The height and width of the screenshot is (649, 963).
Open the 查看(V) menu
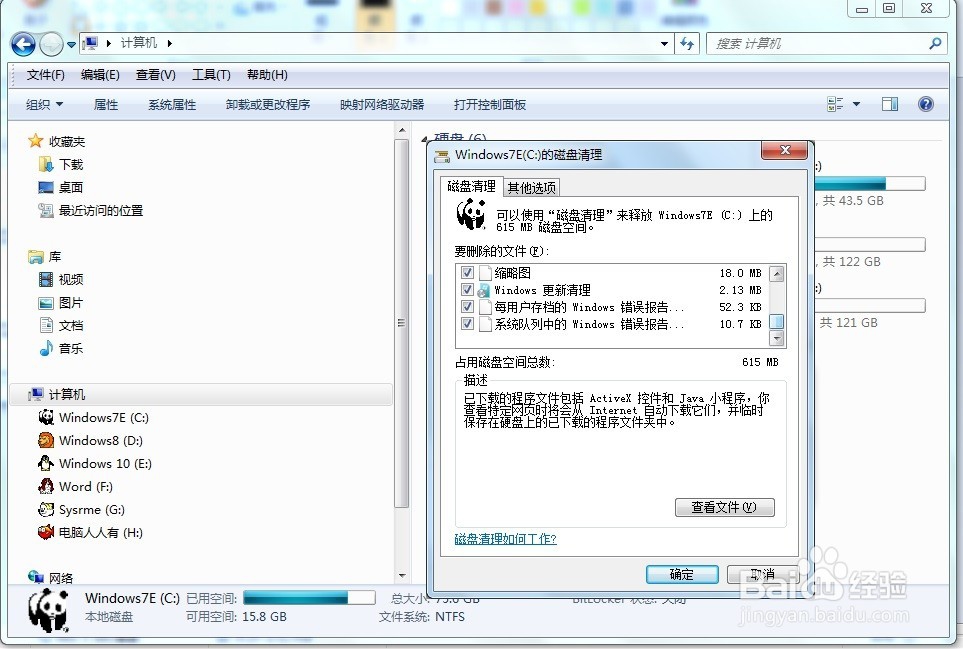(155, 75)
